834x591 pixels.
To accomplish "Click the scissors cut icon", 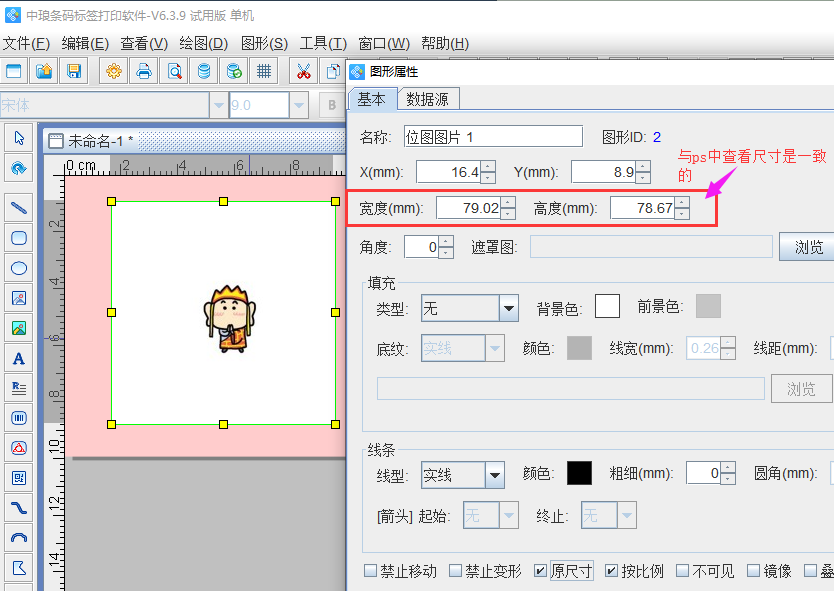I will (x=304, y=71).
